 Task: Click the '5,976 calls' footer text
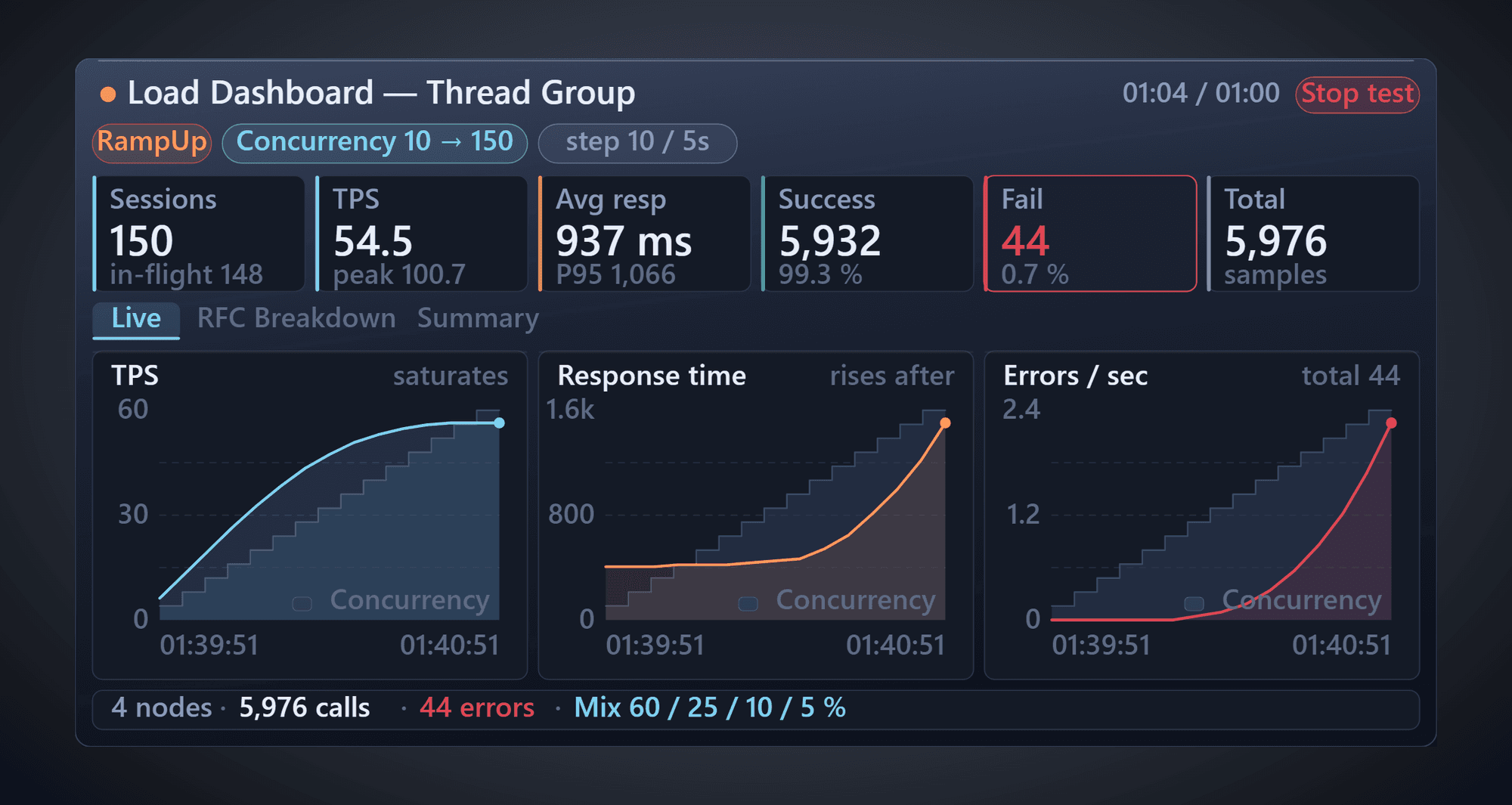pyautogui.click(x=305, y=708)
